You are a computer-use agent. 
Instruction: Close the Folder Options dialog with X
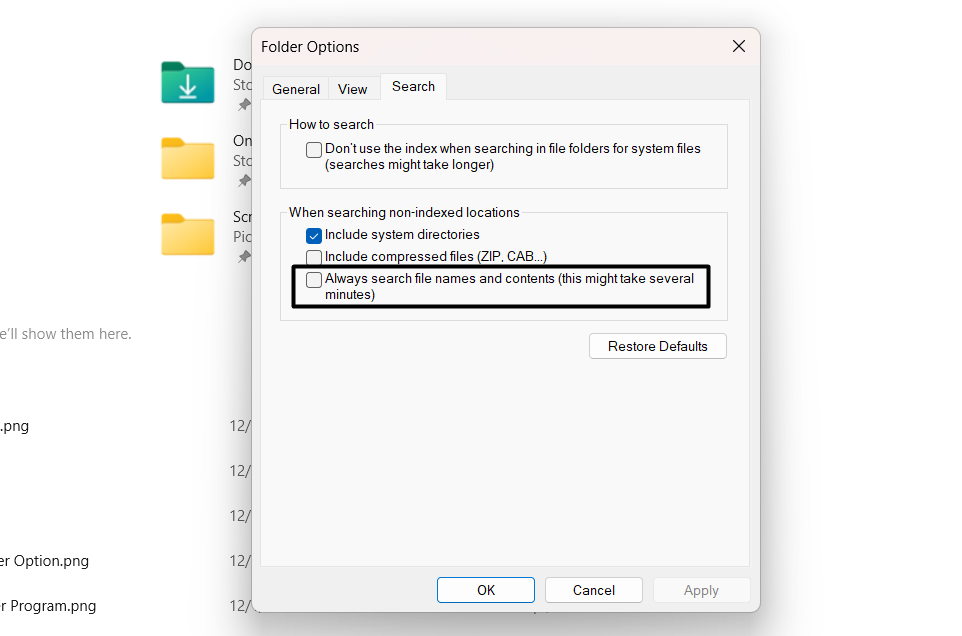739,46
